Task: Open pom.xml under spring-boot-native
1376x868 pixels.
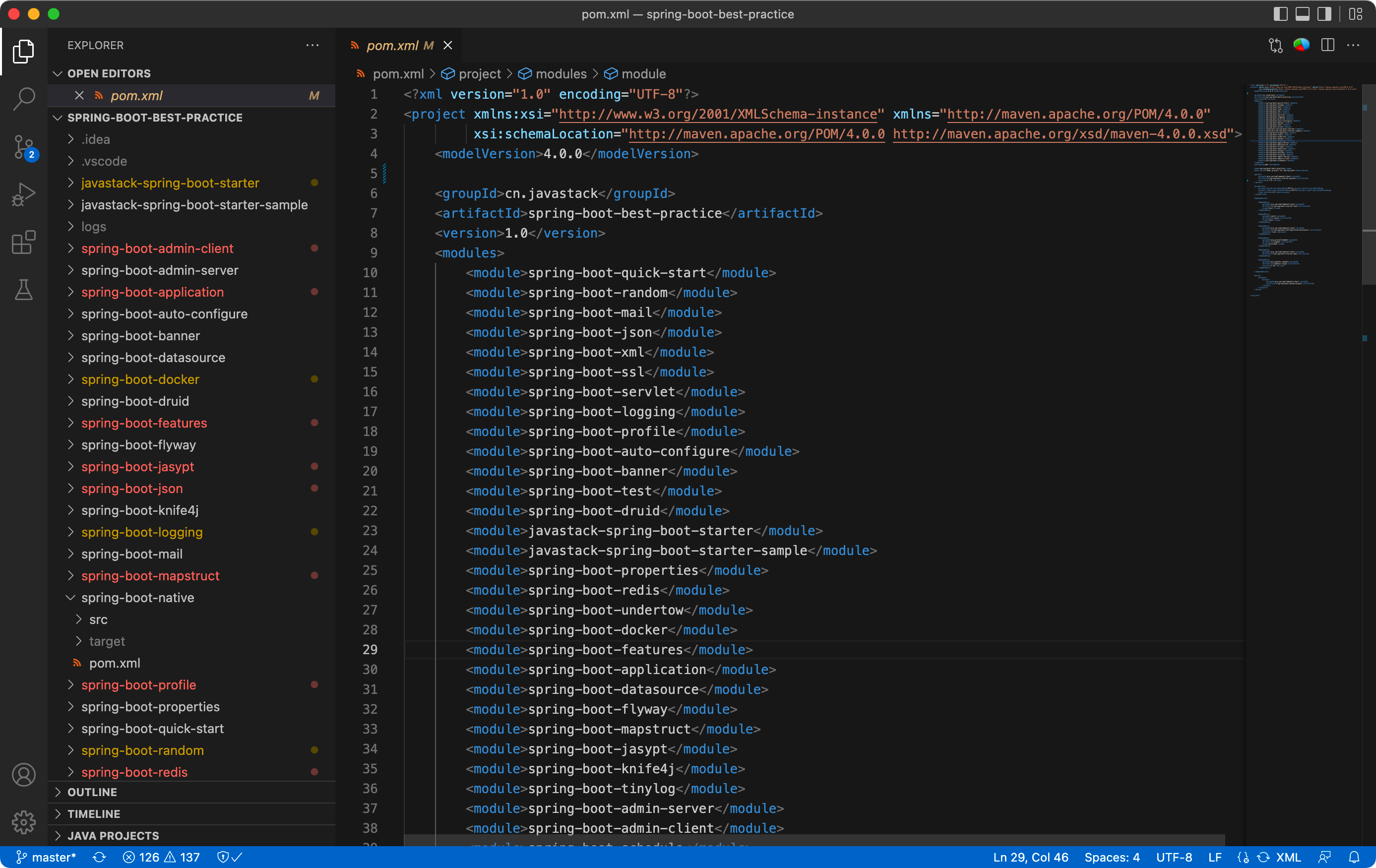Action: pos(191,663)
